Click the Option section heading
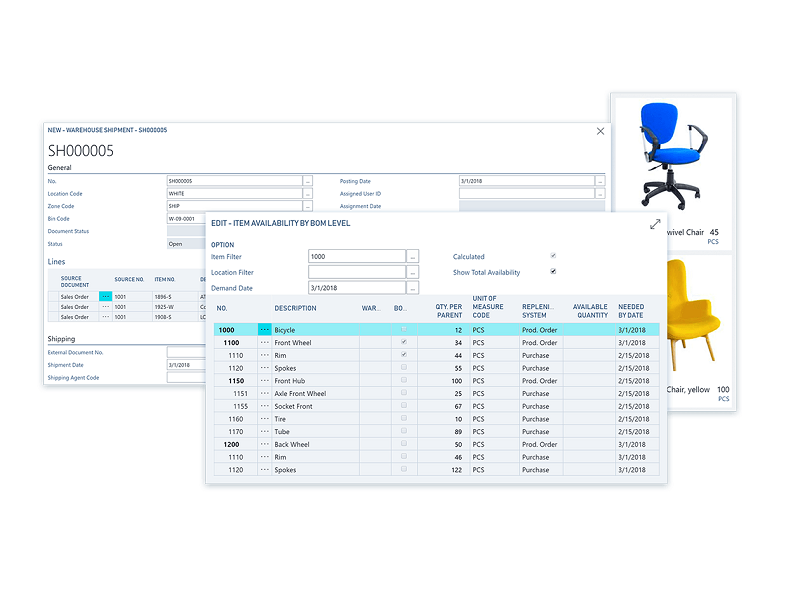 point(222,245)
